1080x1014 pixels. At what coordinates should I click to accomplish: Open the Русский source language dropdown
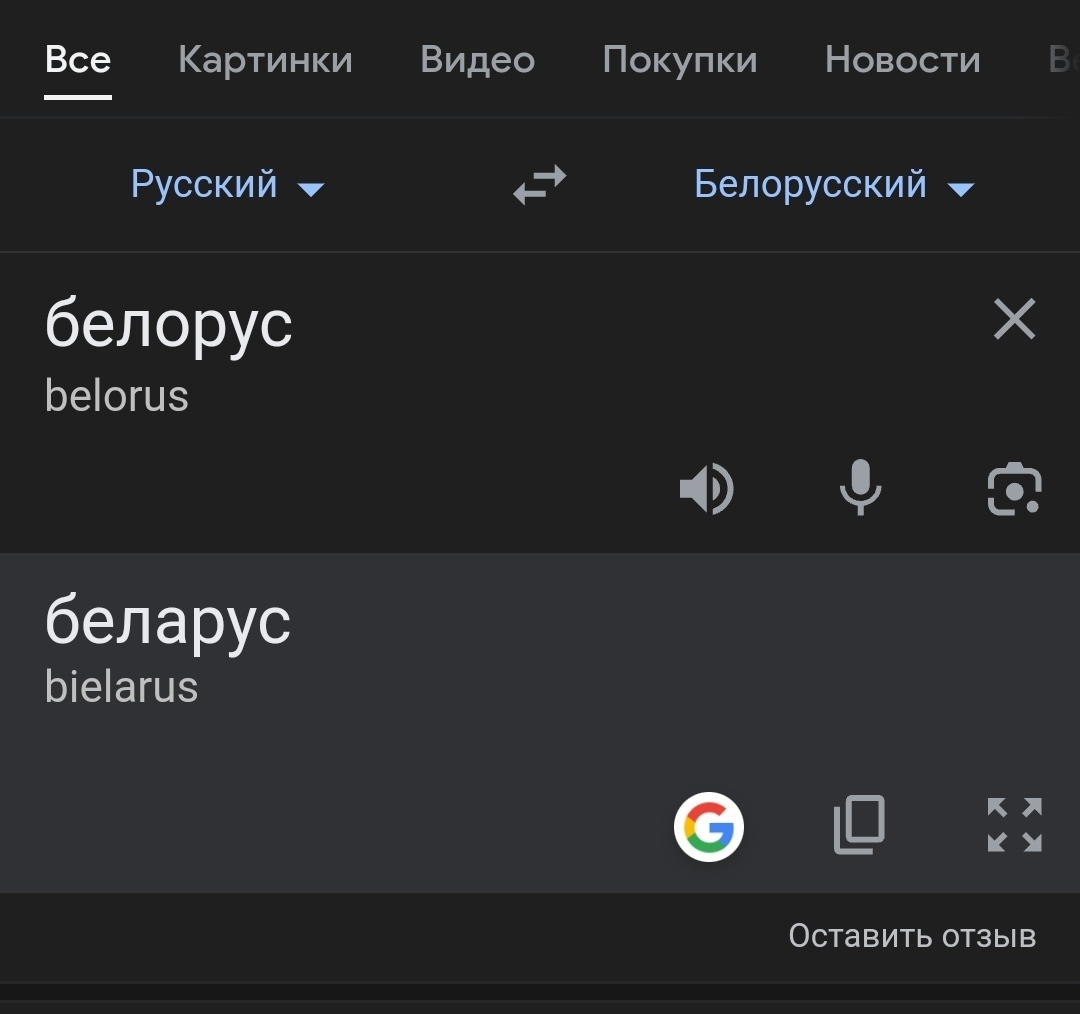click(205, 185)
